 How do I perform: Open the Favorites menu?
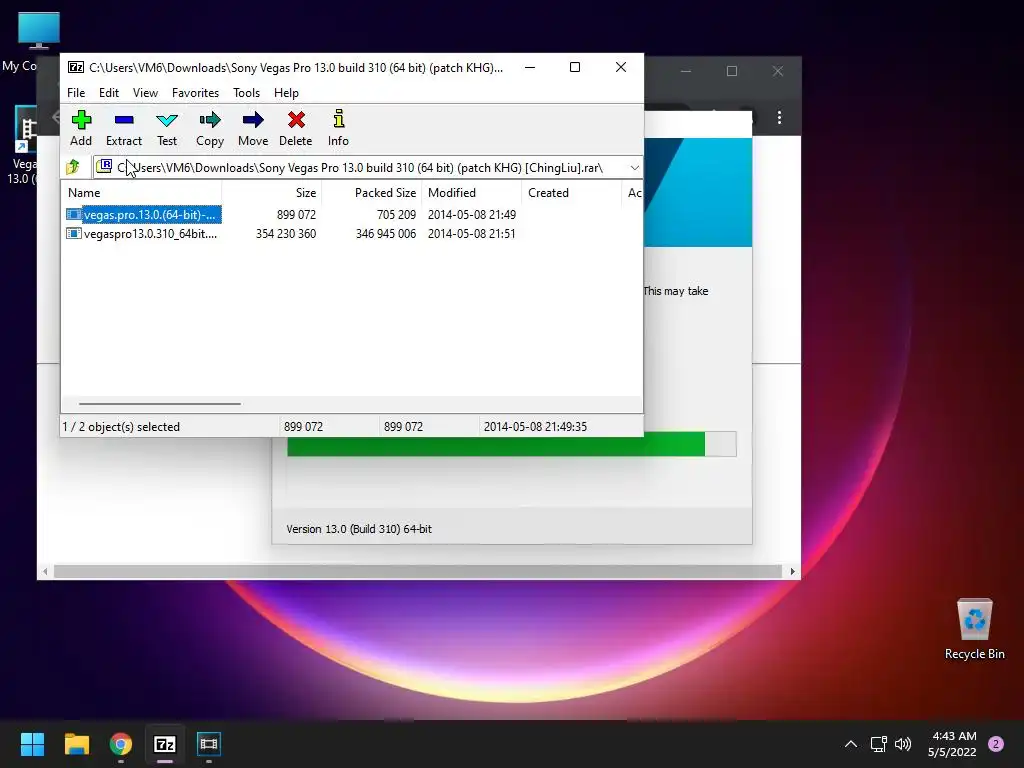[x=195, y=93]
